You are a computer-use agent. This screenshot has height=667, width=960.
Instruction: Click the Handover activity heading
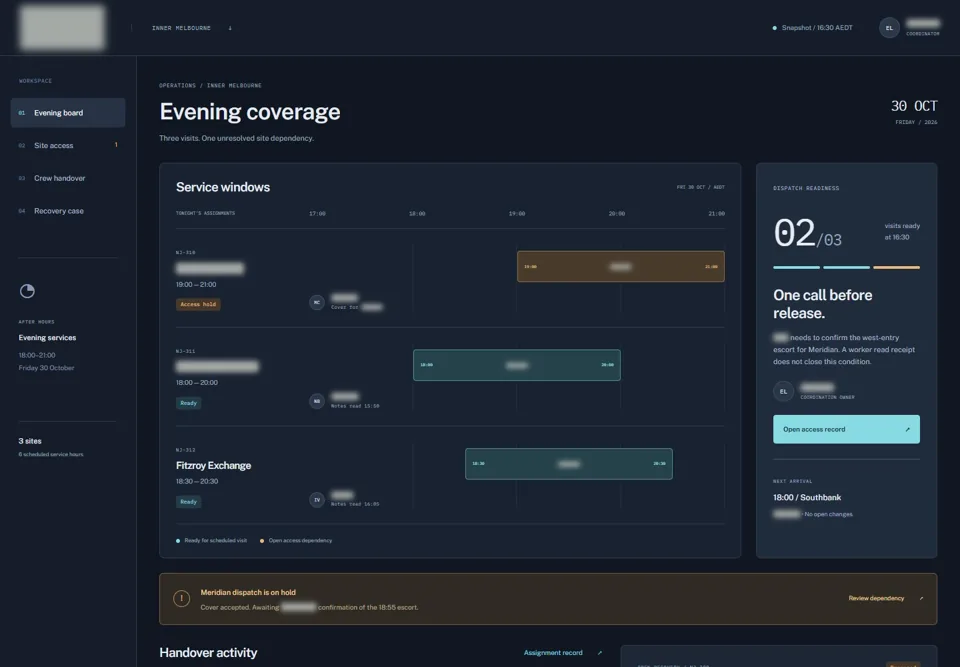tap(208, 653)
